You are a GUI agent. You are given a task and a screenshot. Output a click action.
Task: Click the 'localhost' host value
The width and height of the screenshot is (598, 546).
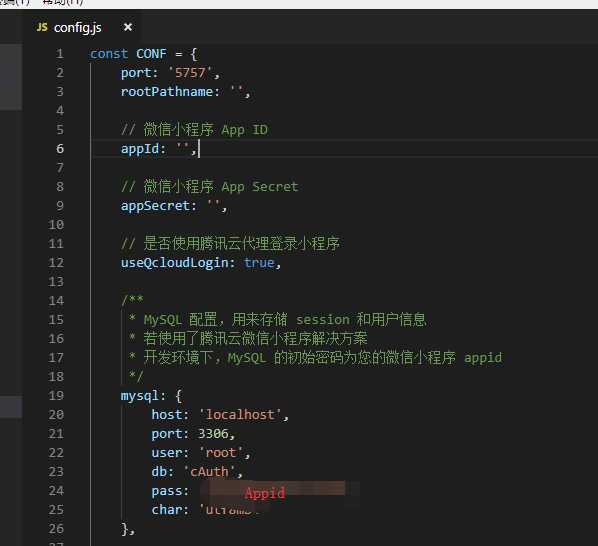(x=240, y=414)
